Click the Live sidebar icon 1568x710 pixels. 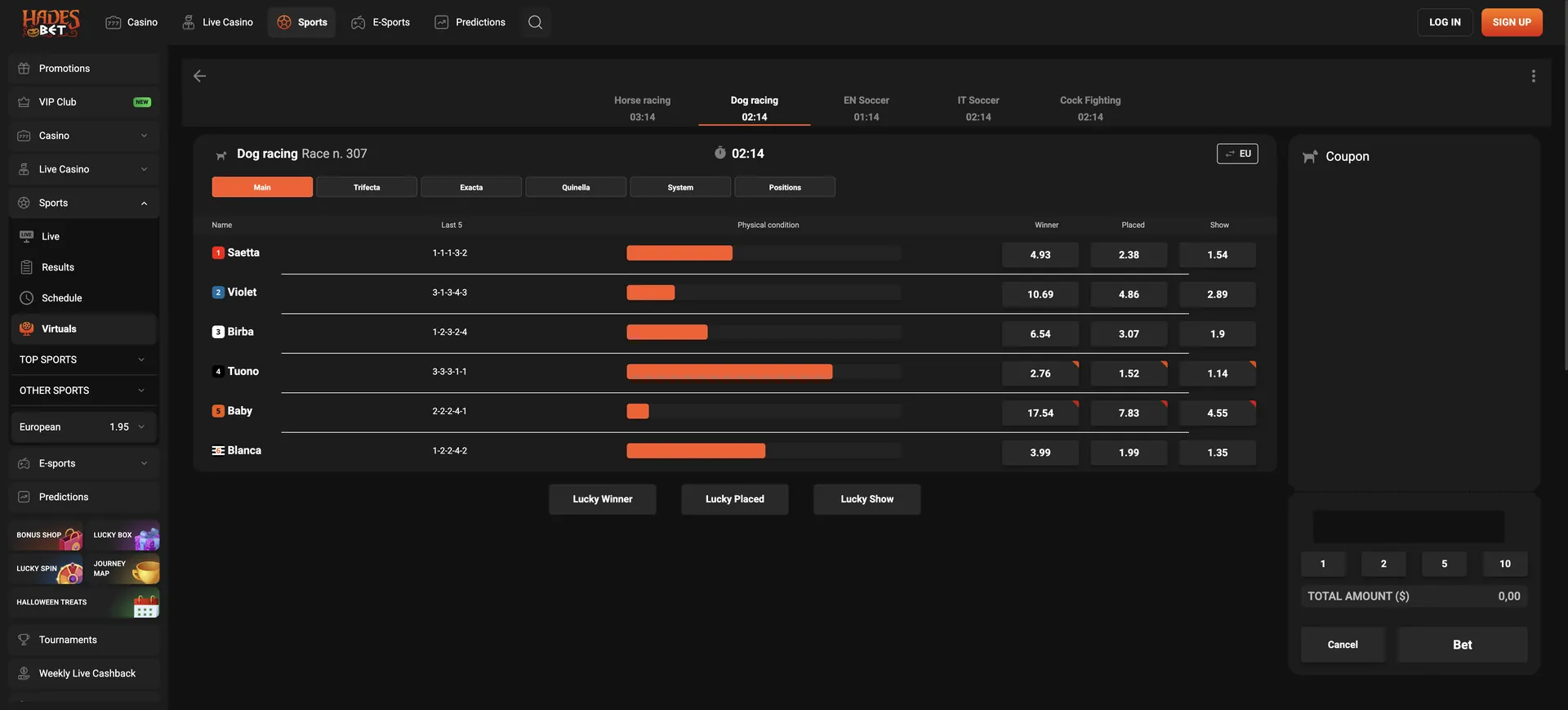point(26,236)
